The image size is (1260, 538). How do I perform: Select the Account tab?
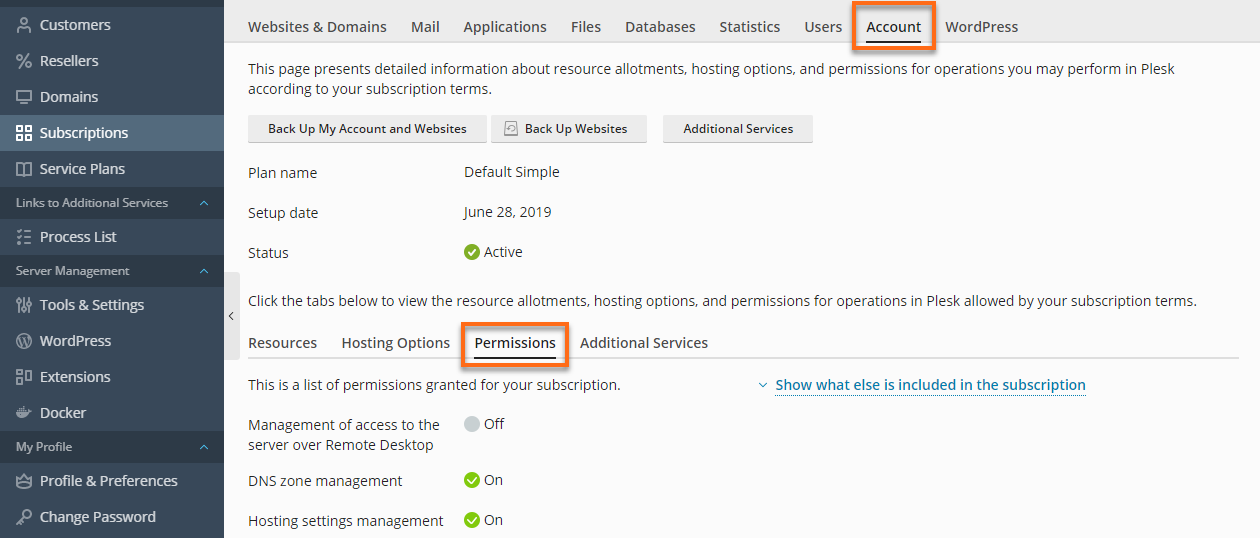pyautogui.click(x=894, y=27)
